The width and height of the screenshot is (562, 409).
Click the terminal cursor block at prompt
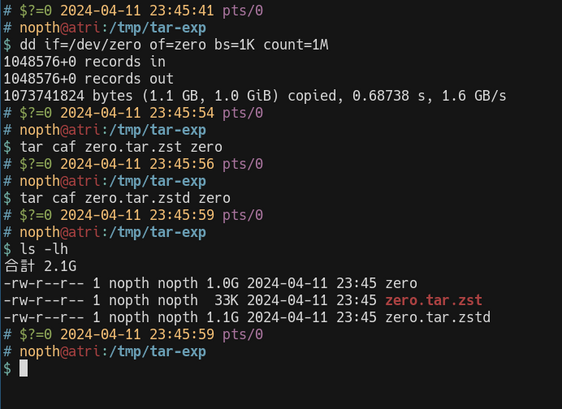click(24, 368)
